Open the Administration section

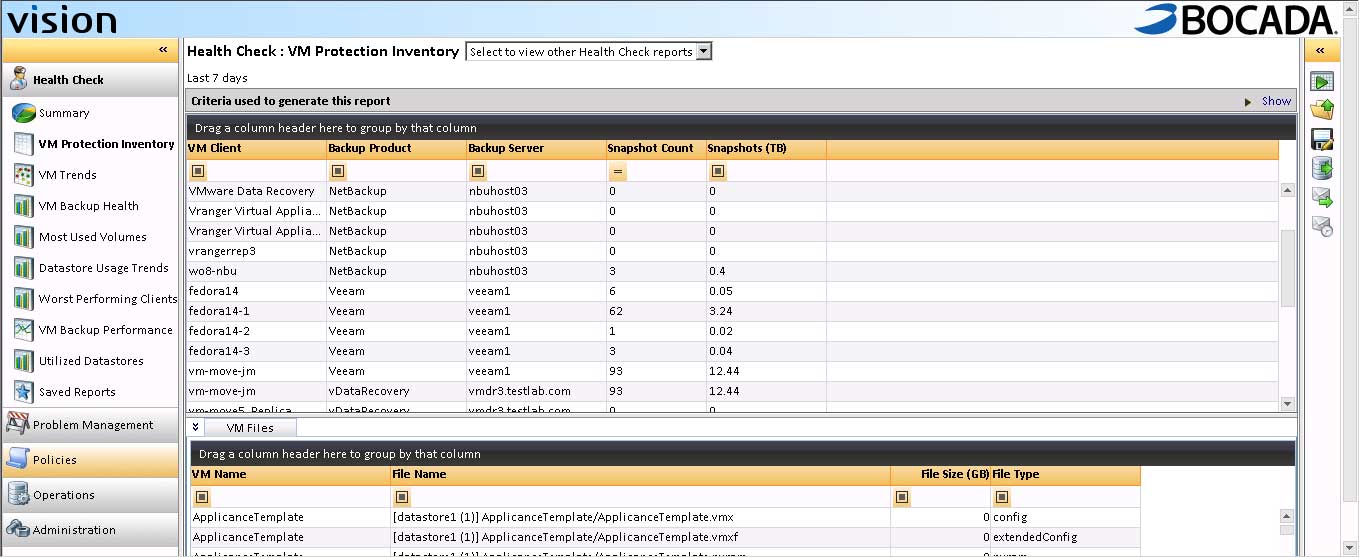(90, 530)
